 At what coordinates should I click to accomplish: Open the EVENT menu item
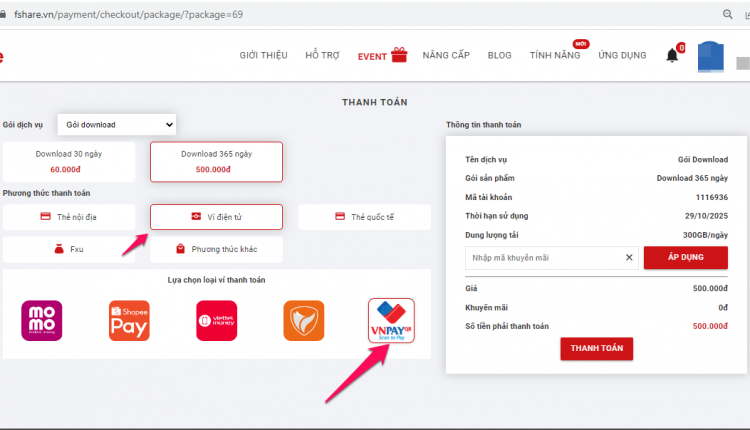[x=372, y=56]
